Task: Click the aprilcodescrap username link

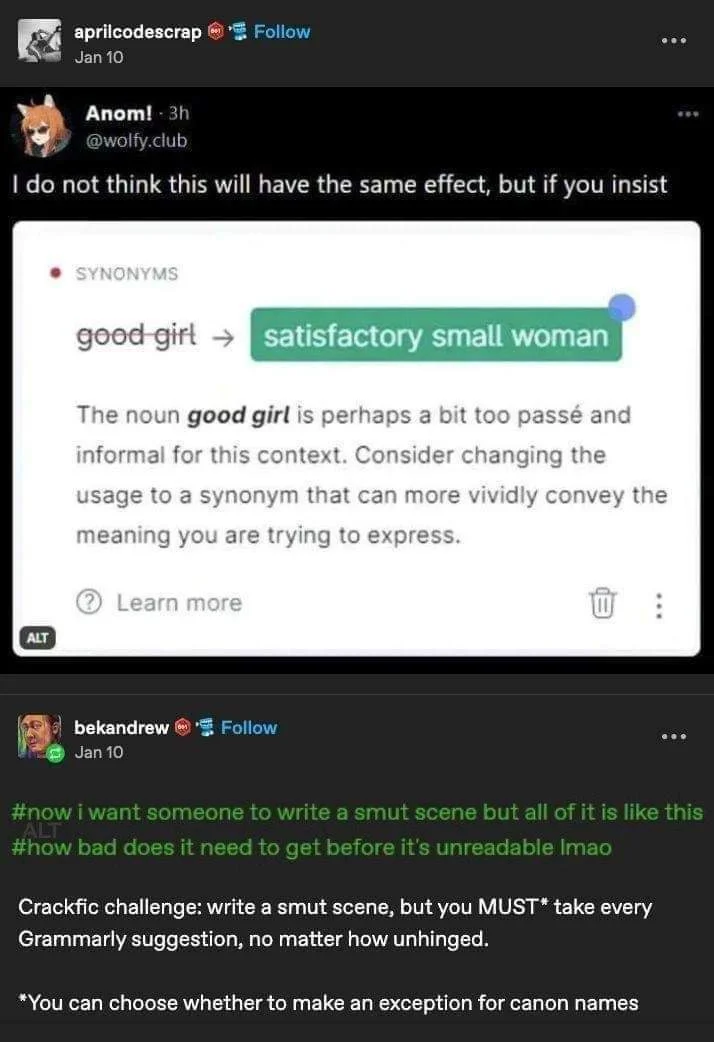Action: click(x=138, y=32)
